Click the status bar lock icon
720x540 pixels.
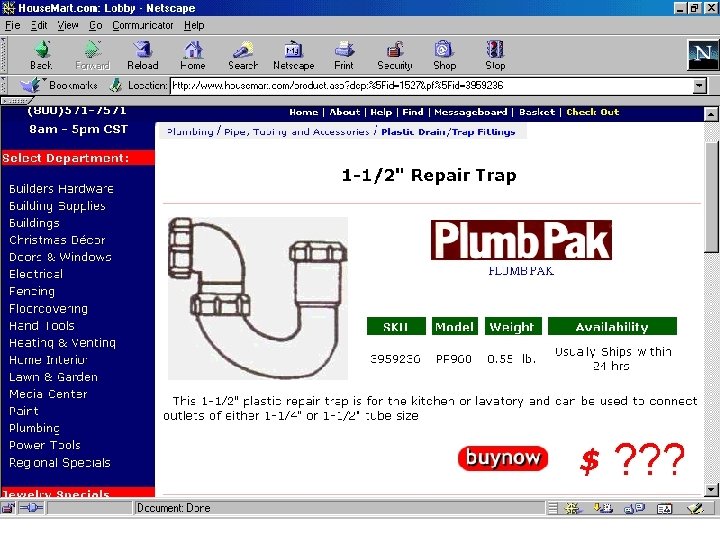[x=8, y=508]
